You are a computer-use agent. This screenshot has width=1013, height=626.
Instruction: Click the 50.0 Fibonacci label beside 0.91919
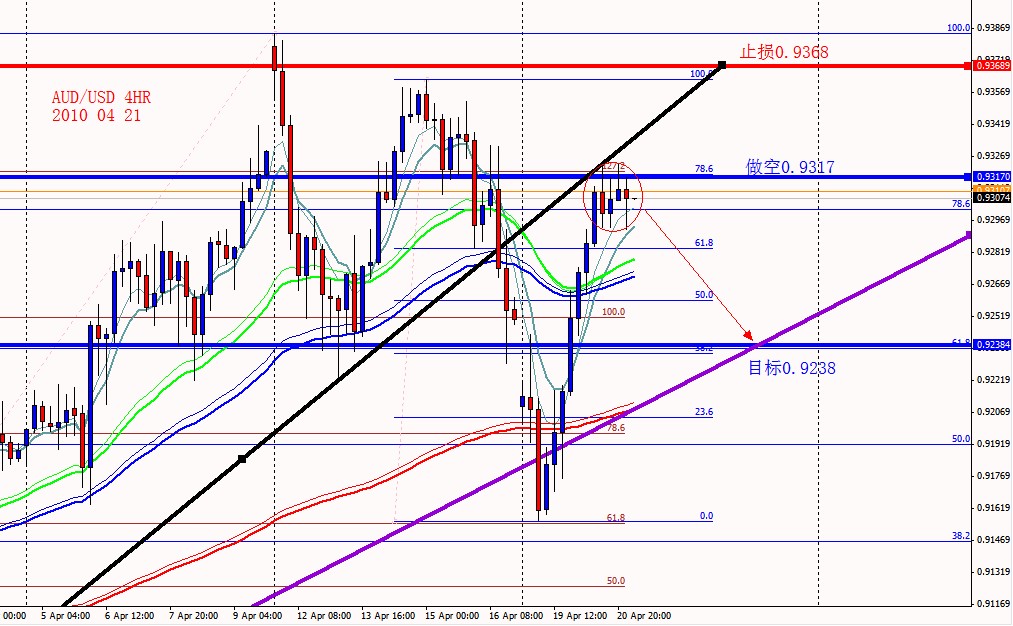961,439
